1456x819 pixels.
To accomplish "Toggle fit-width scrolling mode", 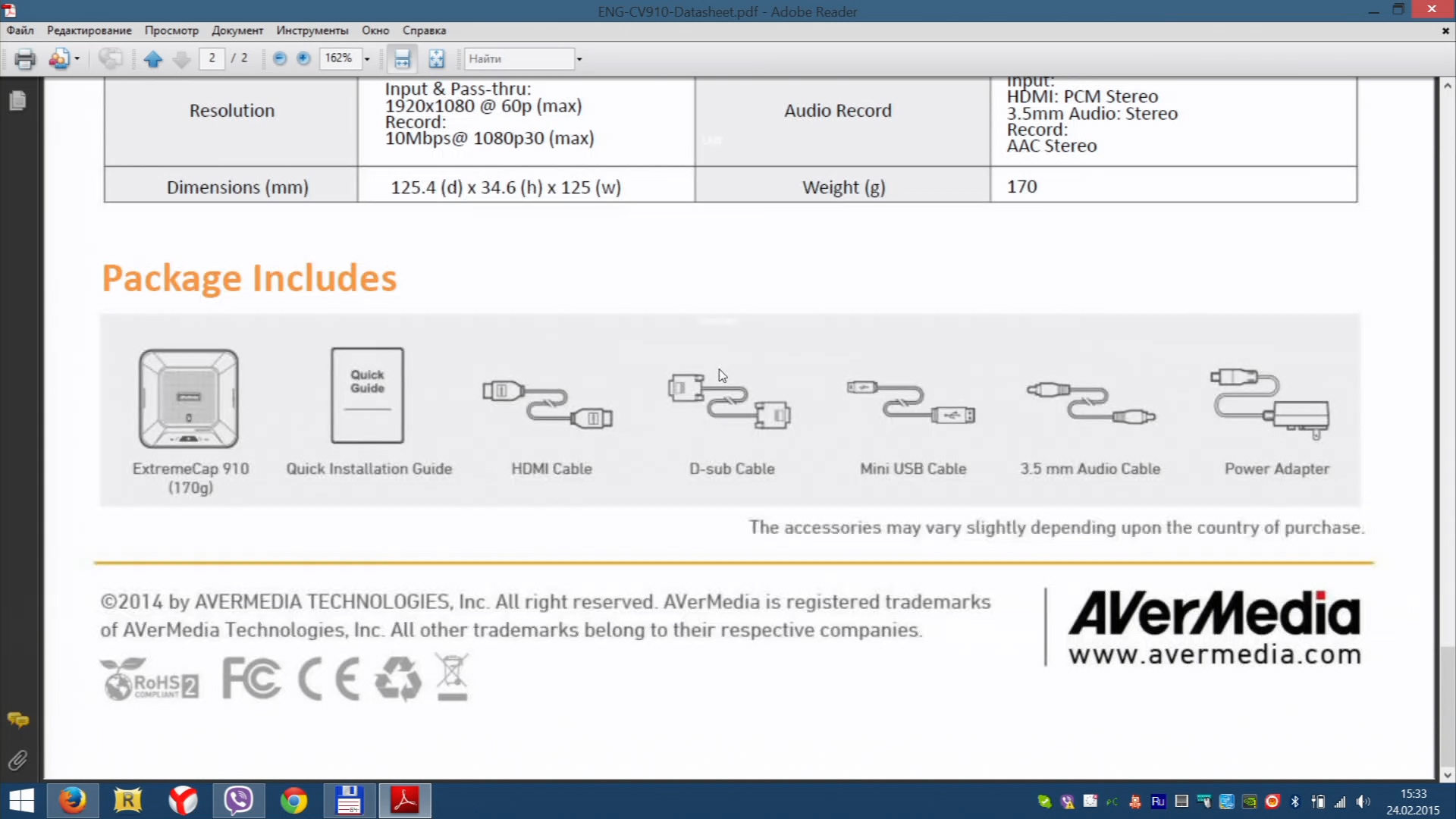I will (x=402, y=58).
